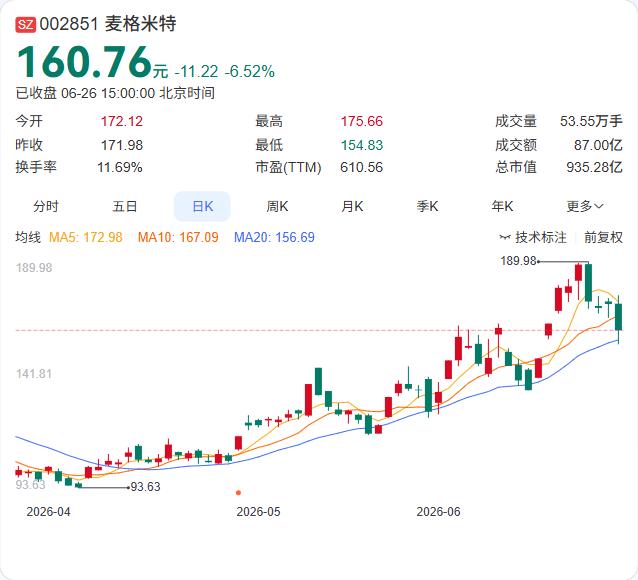Click the 昨收 value 171.98
The height and width of the screenshot is (580, 638).
(x=122, y=145)
